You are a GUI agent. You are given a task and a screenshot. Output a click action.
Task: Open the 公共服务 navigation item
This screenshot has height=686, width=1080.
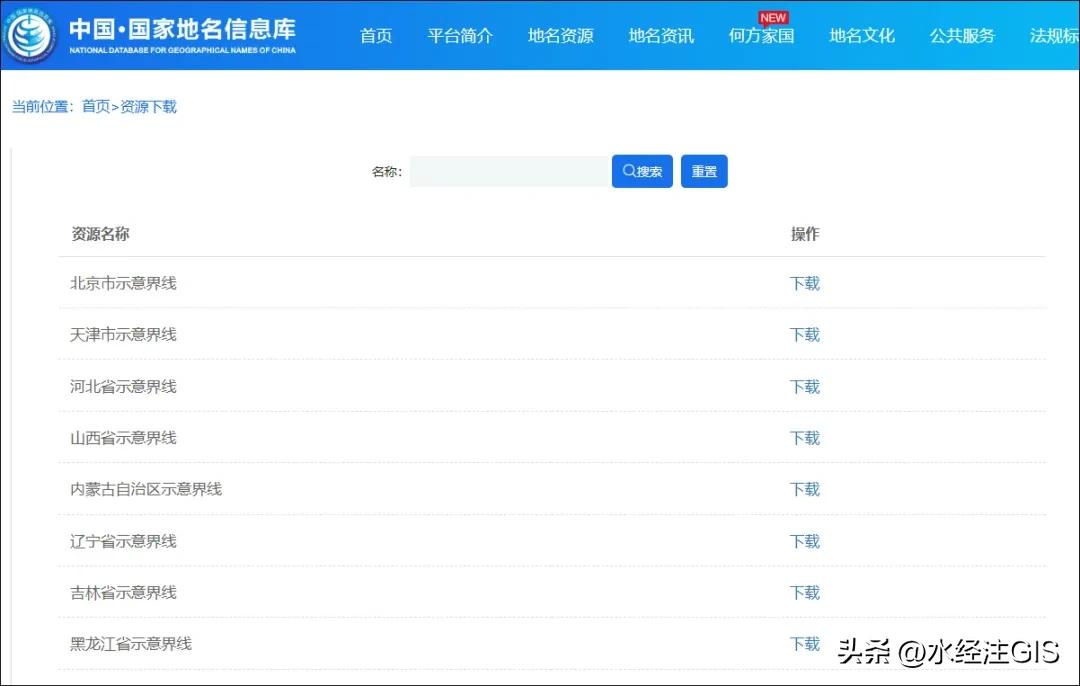point(962,36)
